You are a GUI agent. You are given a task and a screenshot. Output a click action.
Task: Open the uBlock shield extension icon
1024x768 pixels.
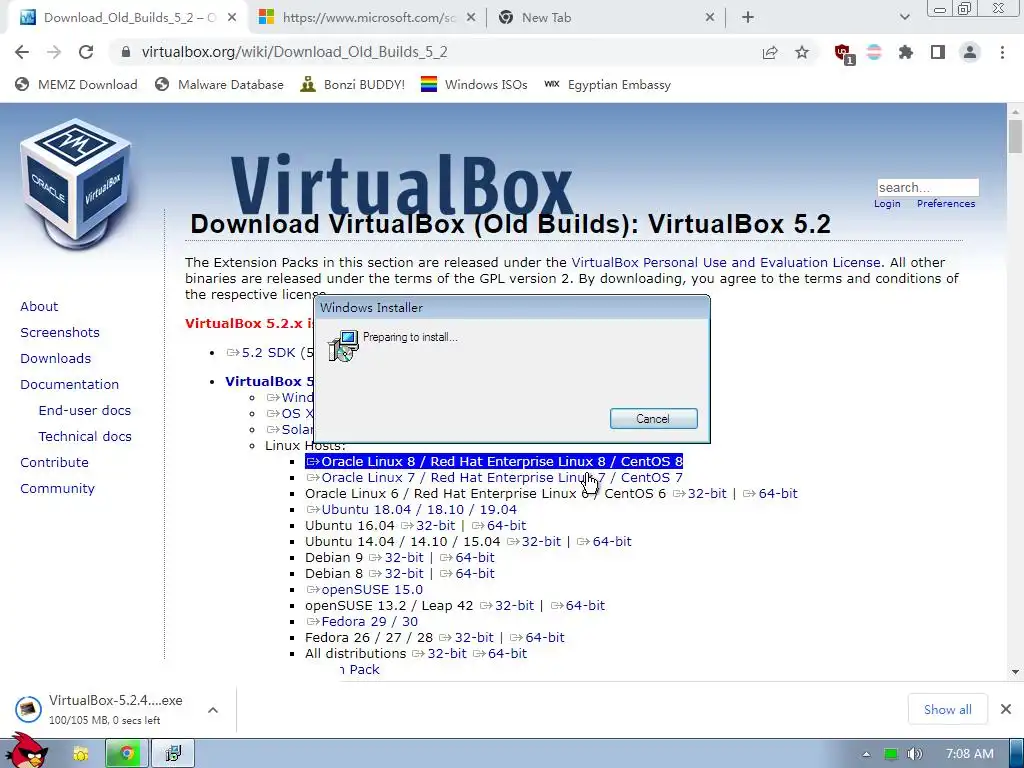pos(843,53)
